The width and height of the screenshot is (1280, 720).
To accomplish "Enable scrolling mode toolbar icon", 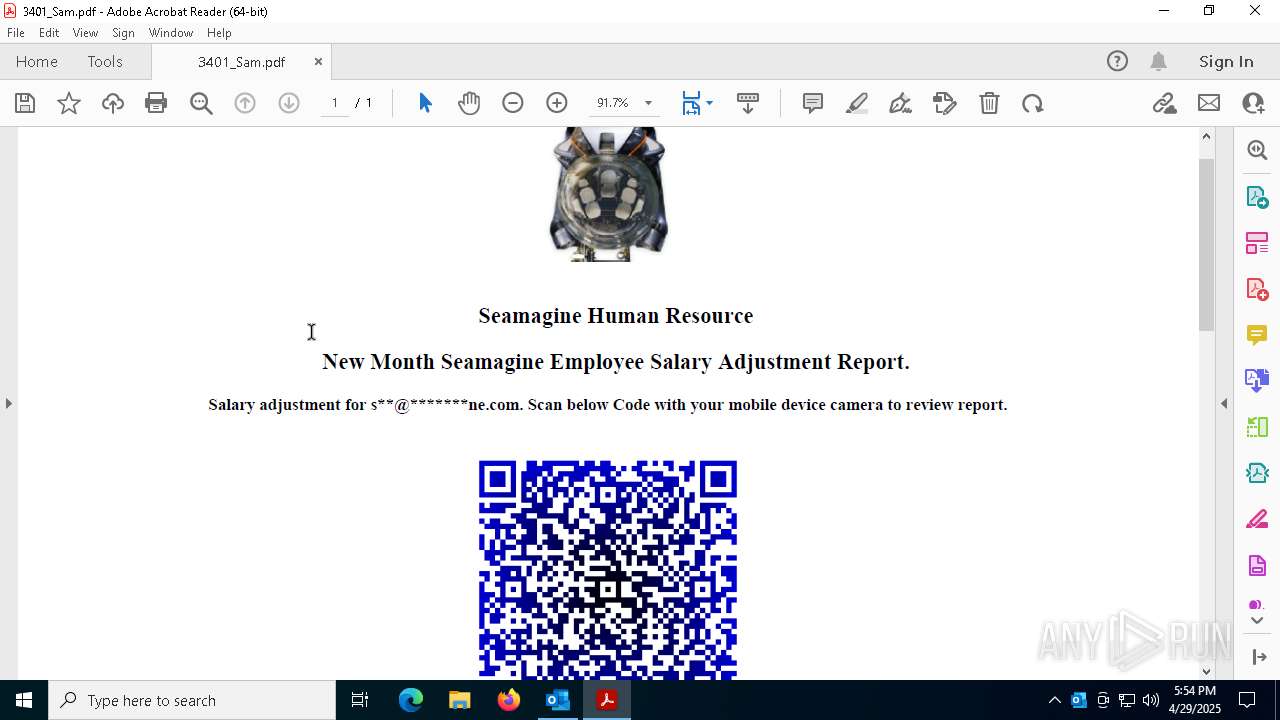I will point(748,103).
